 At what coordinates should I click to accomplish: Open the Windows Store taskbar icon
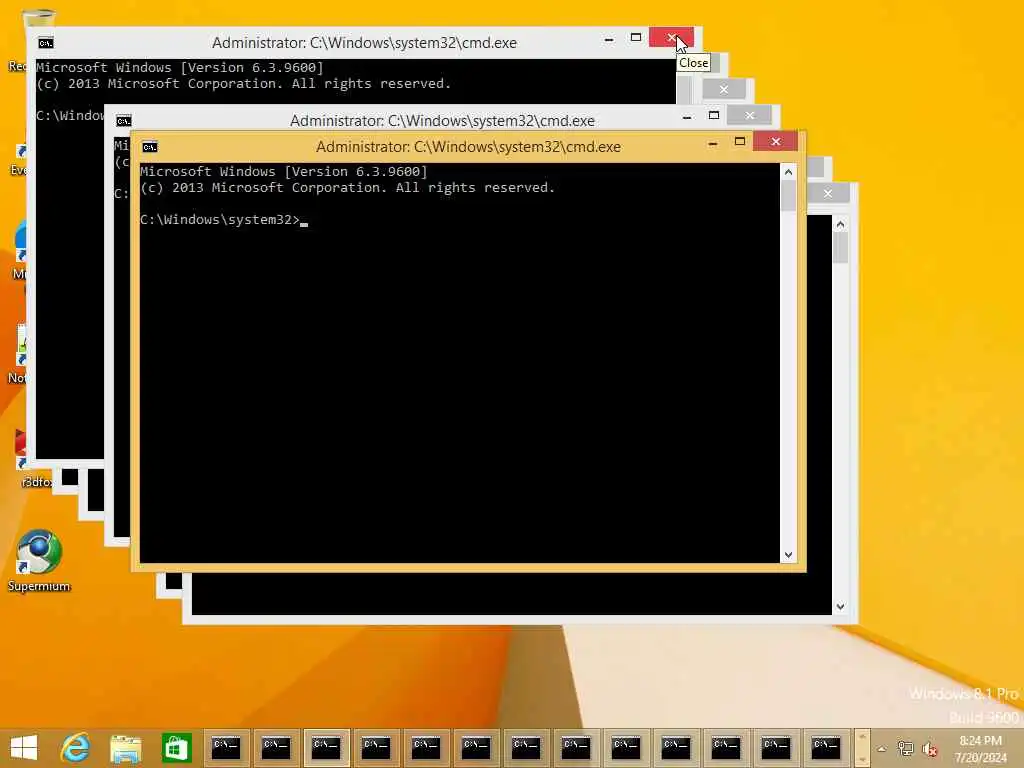[x=176, y=748]
